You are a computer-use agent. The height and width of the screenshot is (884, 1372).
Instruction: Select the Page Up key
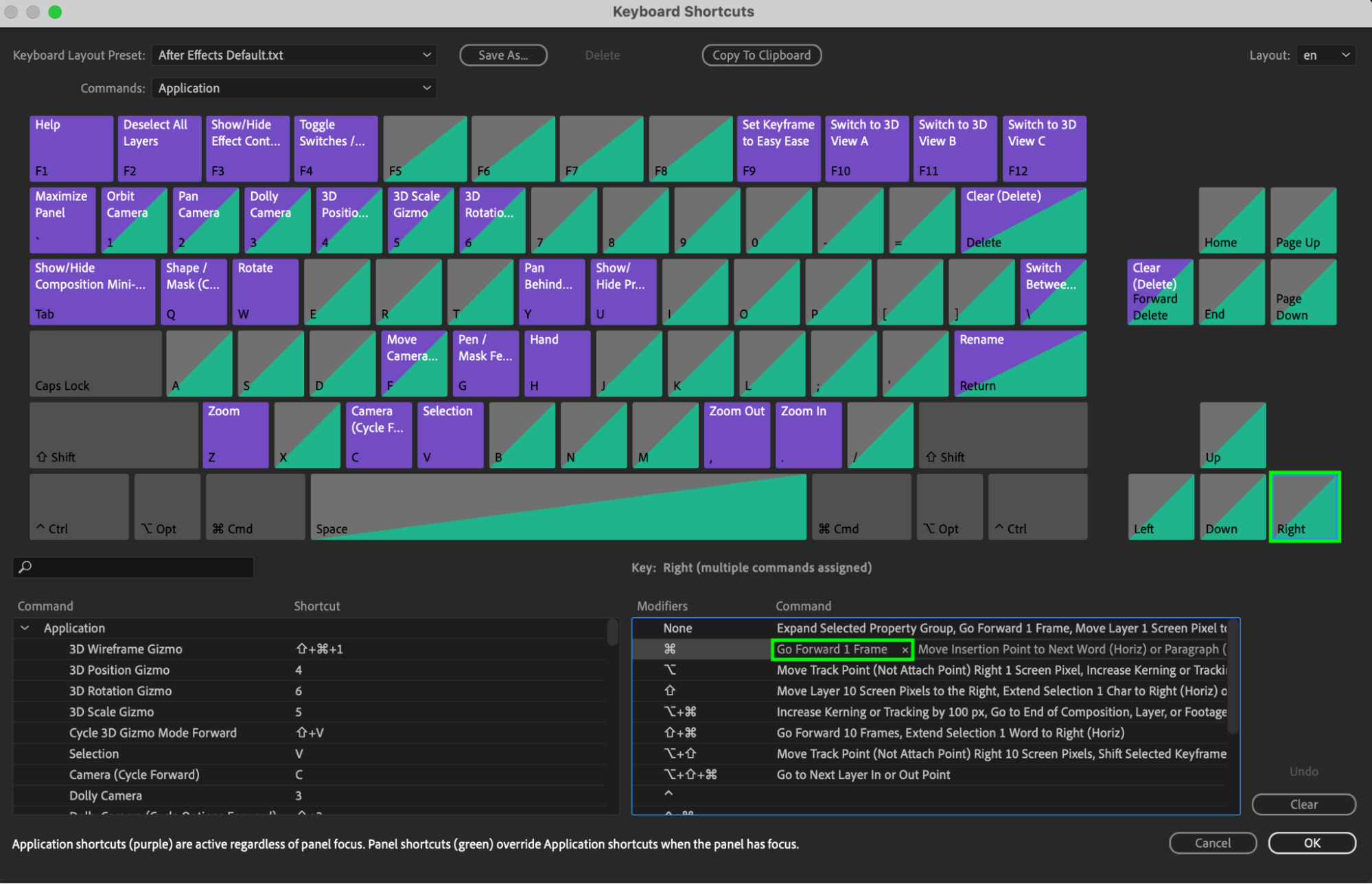pos(1303,220)
